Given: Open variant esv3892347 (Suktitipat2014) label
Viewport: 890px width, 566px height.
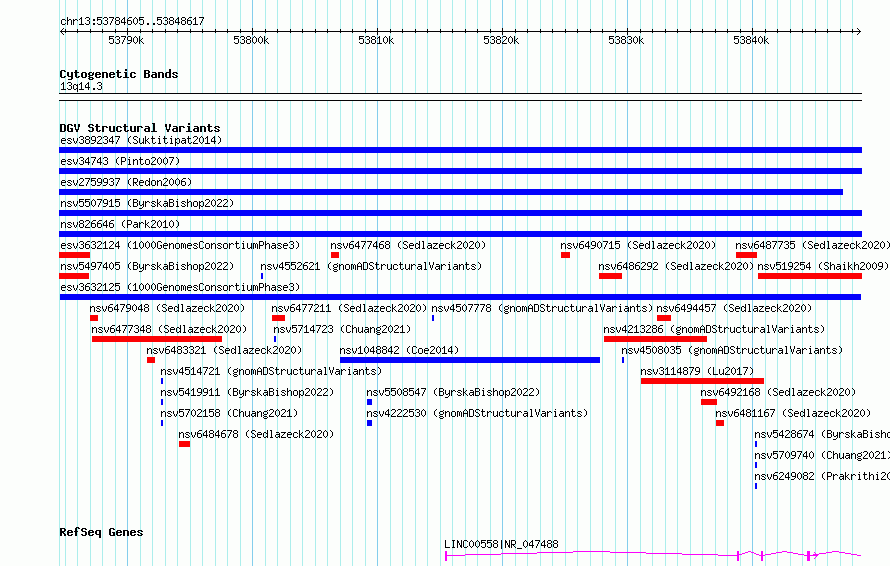Looking at the screenshot, I should click(x=141, y=140).
